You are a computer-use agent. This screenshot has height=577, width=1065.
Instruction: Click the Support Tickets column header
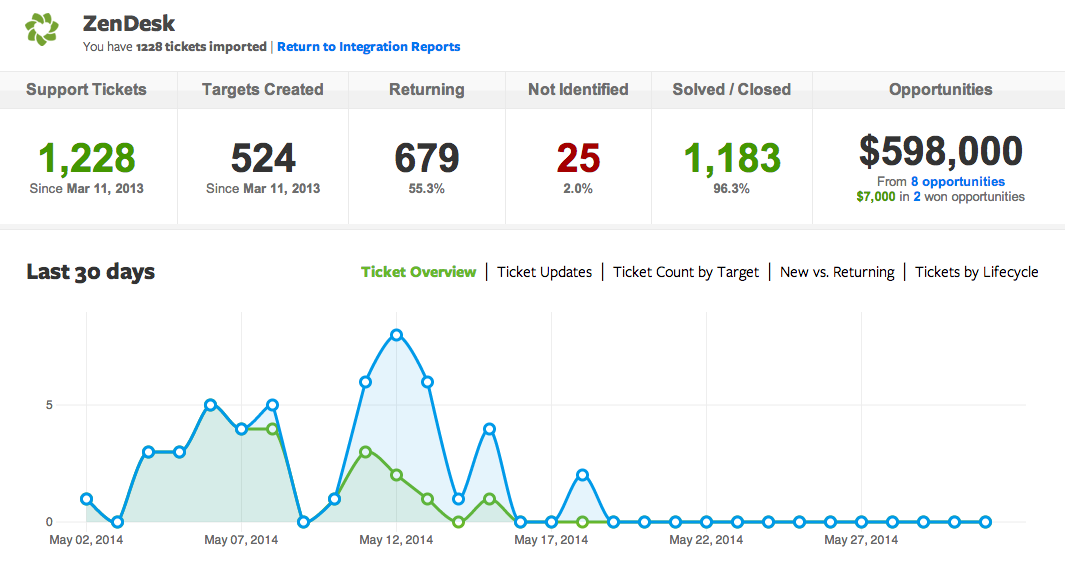pos(86,90)
